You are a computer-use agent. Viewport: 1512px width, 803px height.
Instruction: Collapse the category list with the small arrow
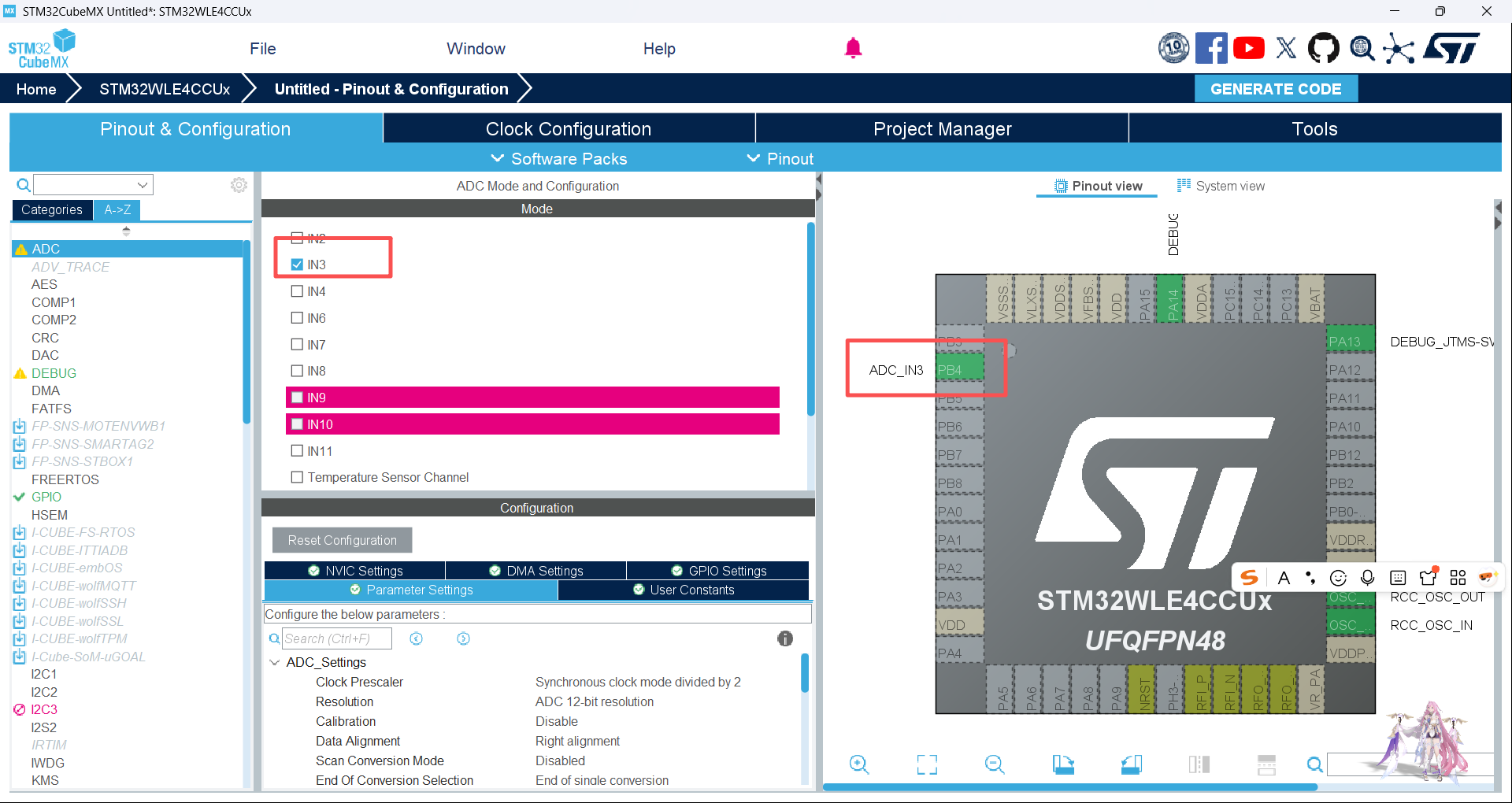pyautogui.click(x=126, y=231)
